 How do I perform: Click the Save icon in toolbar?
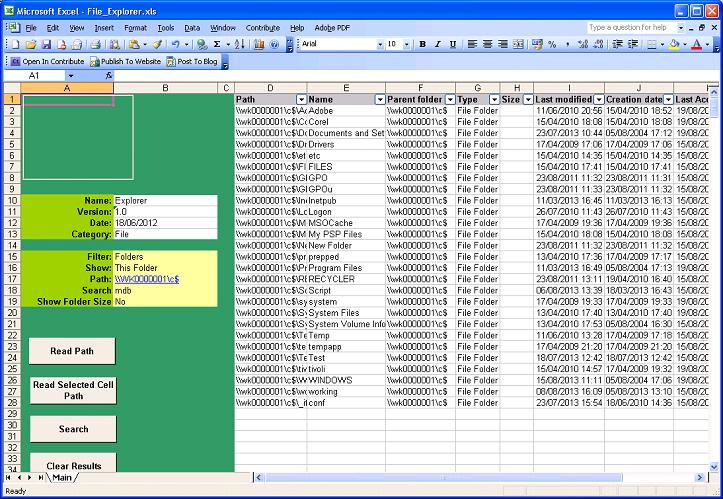46,45
